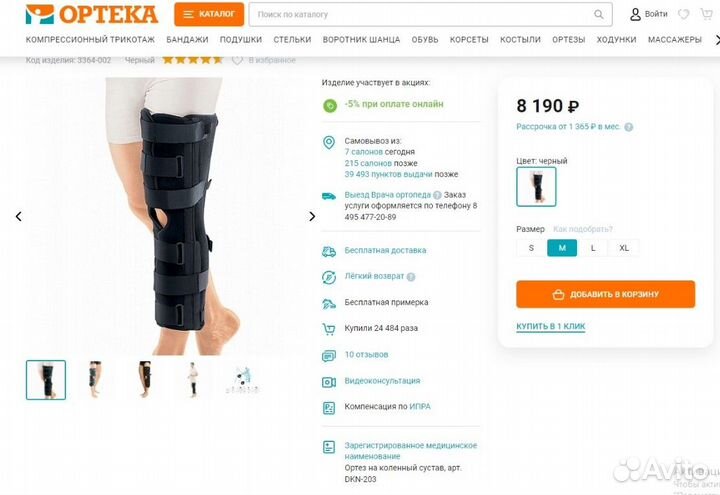Open the shopping cart icon in header
This screenshot has height=495, width=720.
(x=707, y=14)
